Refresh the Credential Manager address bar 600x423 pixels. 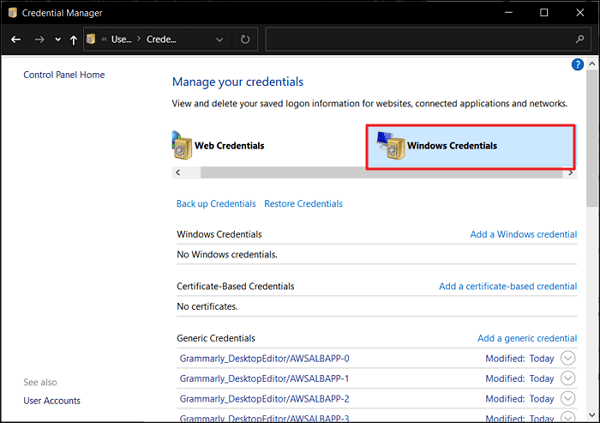click(x=245, y=39)
